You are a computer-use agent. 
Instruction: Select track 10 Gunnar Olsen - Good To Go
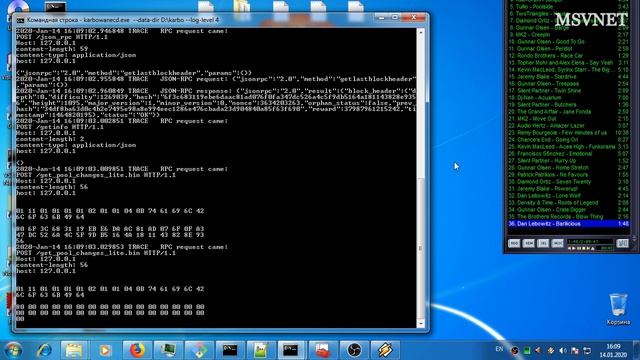pyautogui.click(x=569, y=42)
